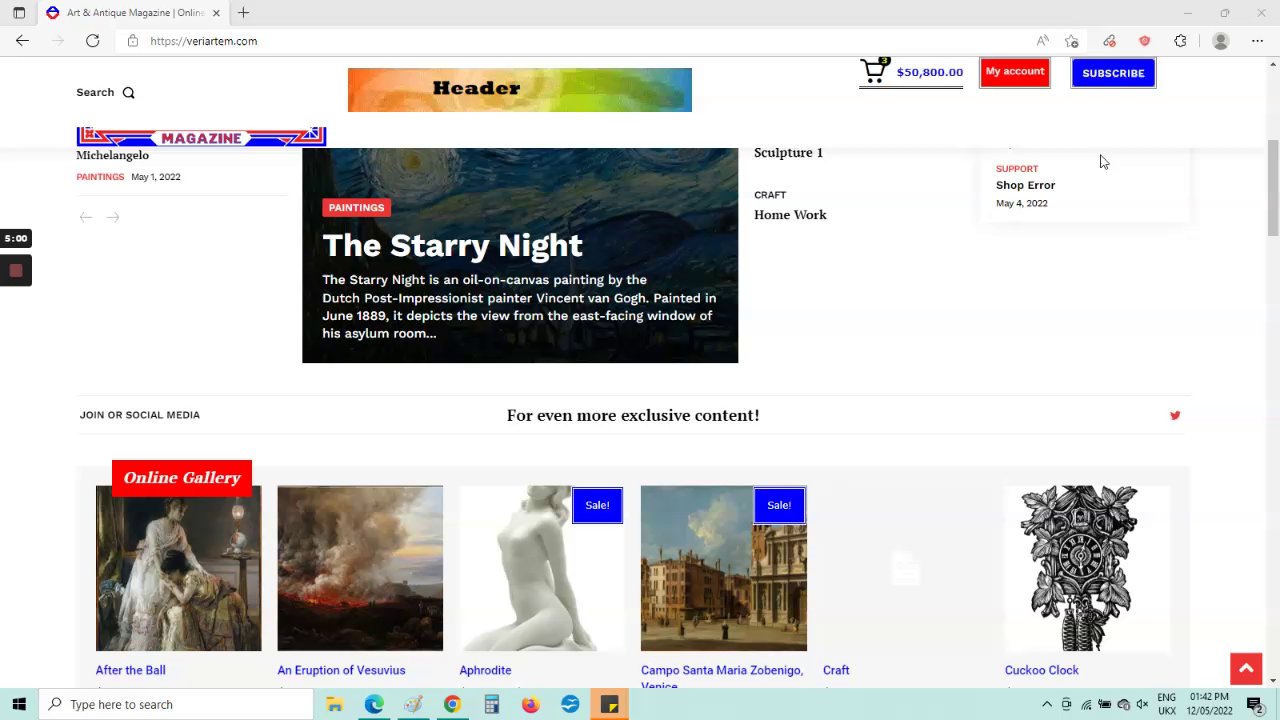Expand hidden system tray icons

click(1047, 704)
